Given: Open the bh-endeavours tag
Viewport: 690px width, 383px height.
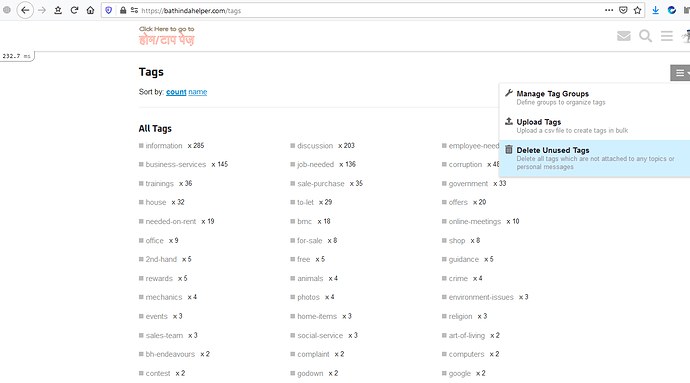Looking at the screenshot, I should pos(170,354).
